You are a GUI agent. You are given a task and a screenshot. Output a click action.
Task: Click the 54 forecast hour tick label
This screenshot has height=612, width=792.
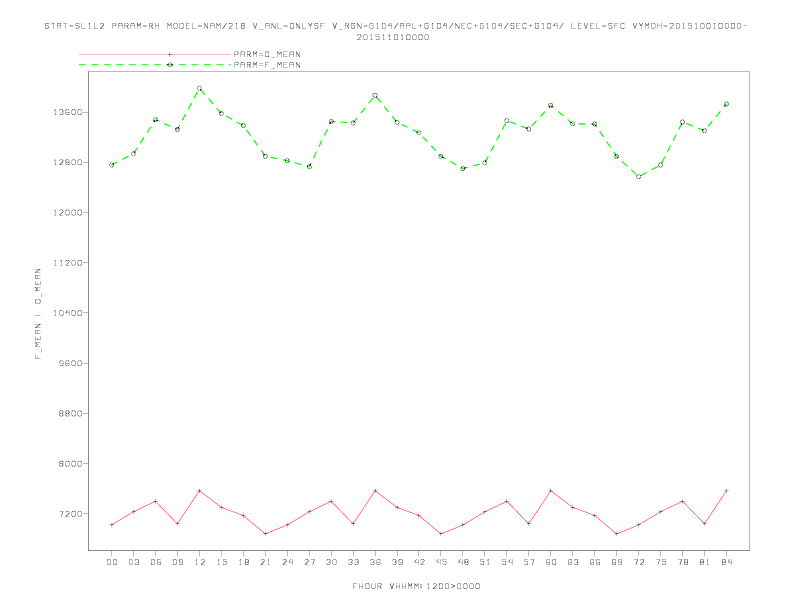click(507, 562)
